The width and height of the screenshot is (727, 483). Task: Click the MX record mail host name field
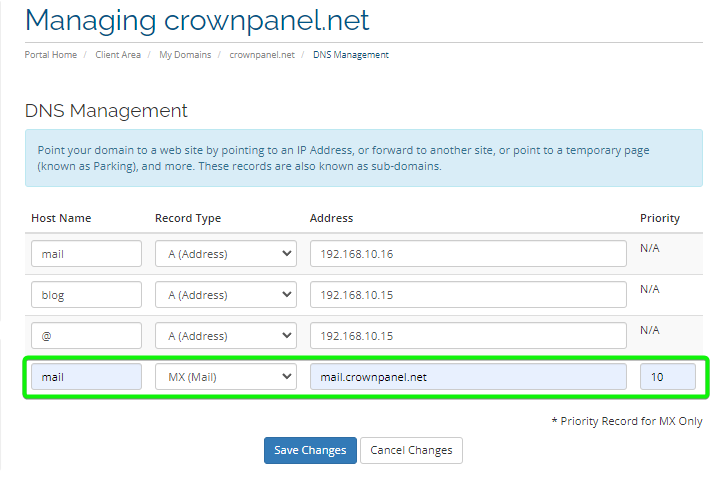click(x=86, y=376)
